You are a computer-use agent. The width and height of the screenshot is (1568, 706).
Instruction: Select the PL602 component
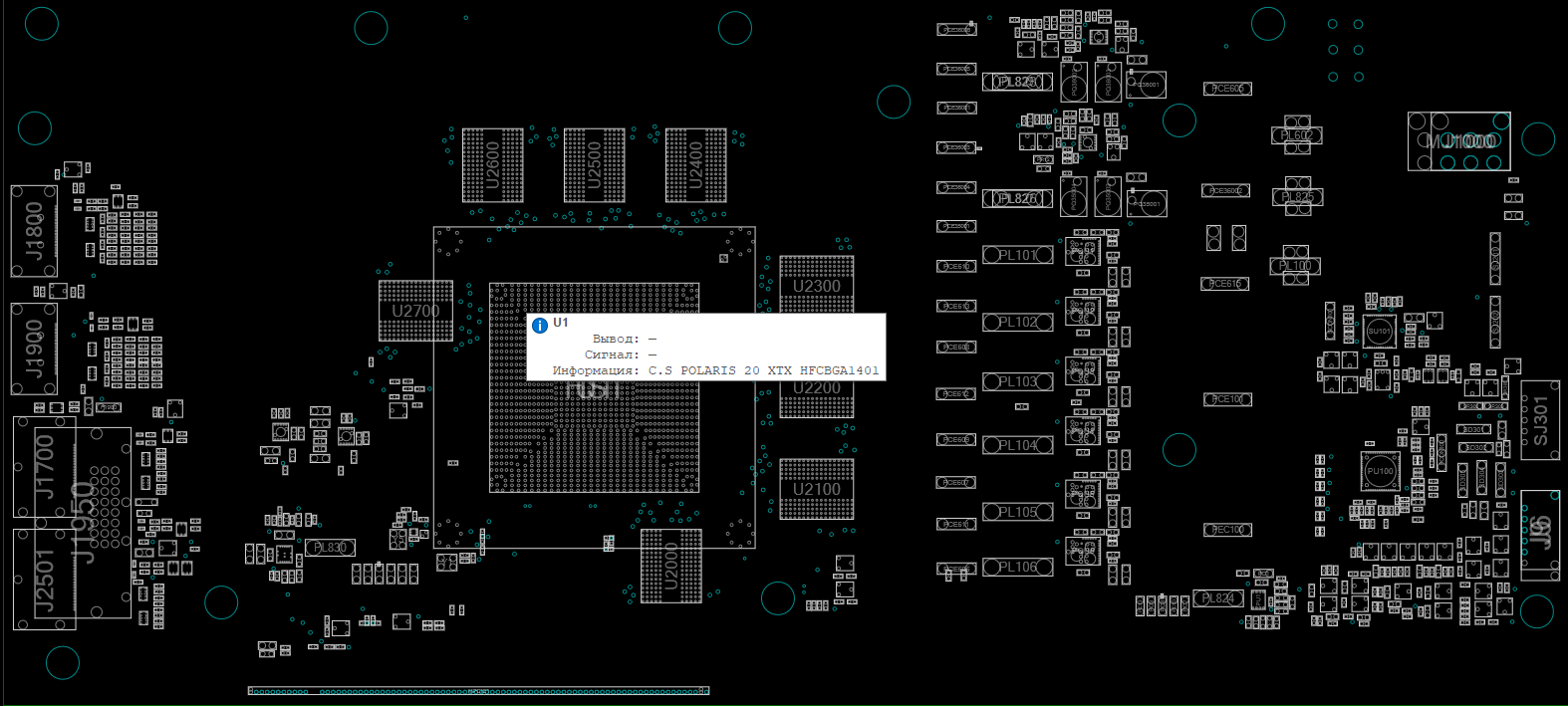pyautogui.click(x=1296, y=135)
